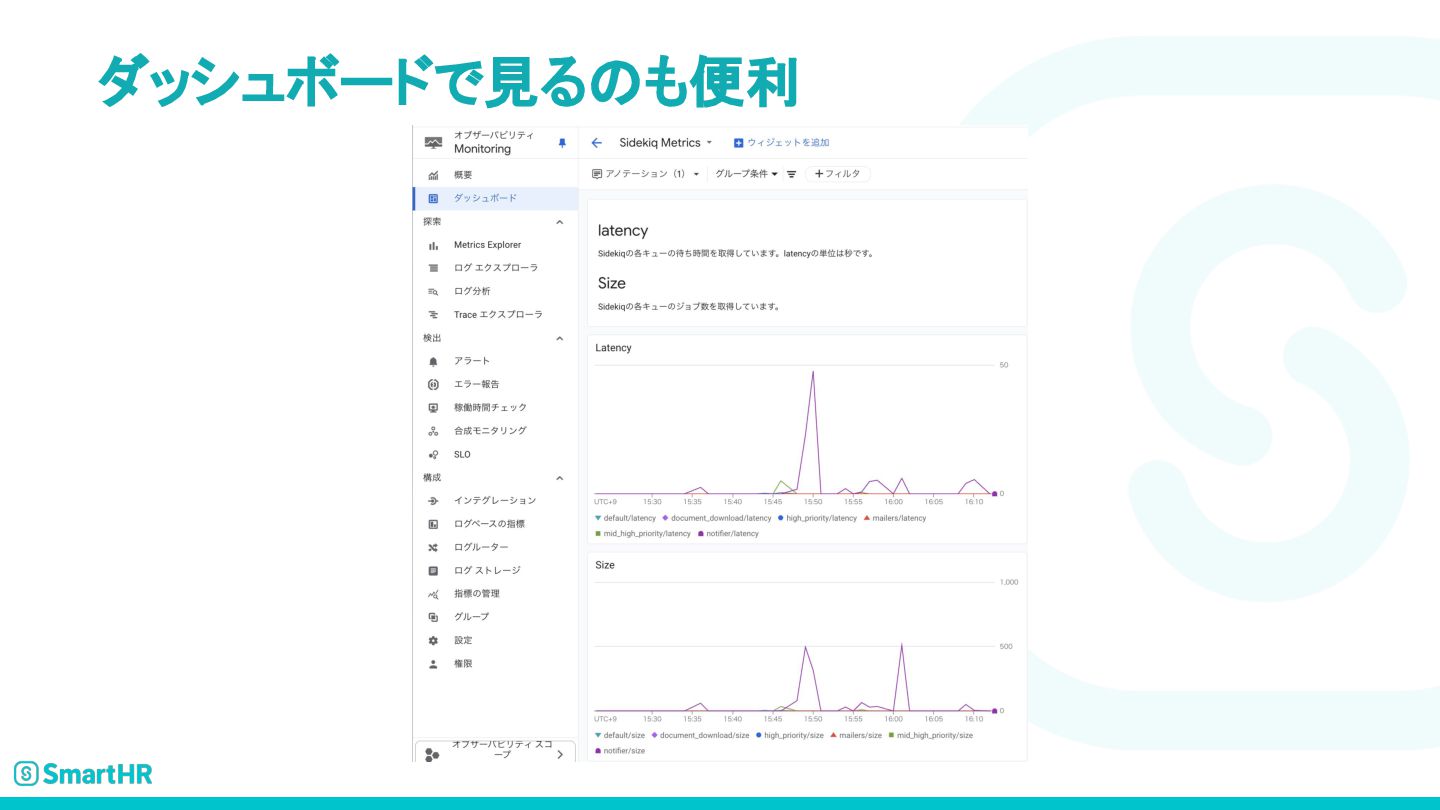The image size is (1440, 810).
Task: Collapse the 構成 section
Action: click(559, 478)
